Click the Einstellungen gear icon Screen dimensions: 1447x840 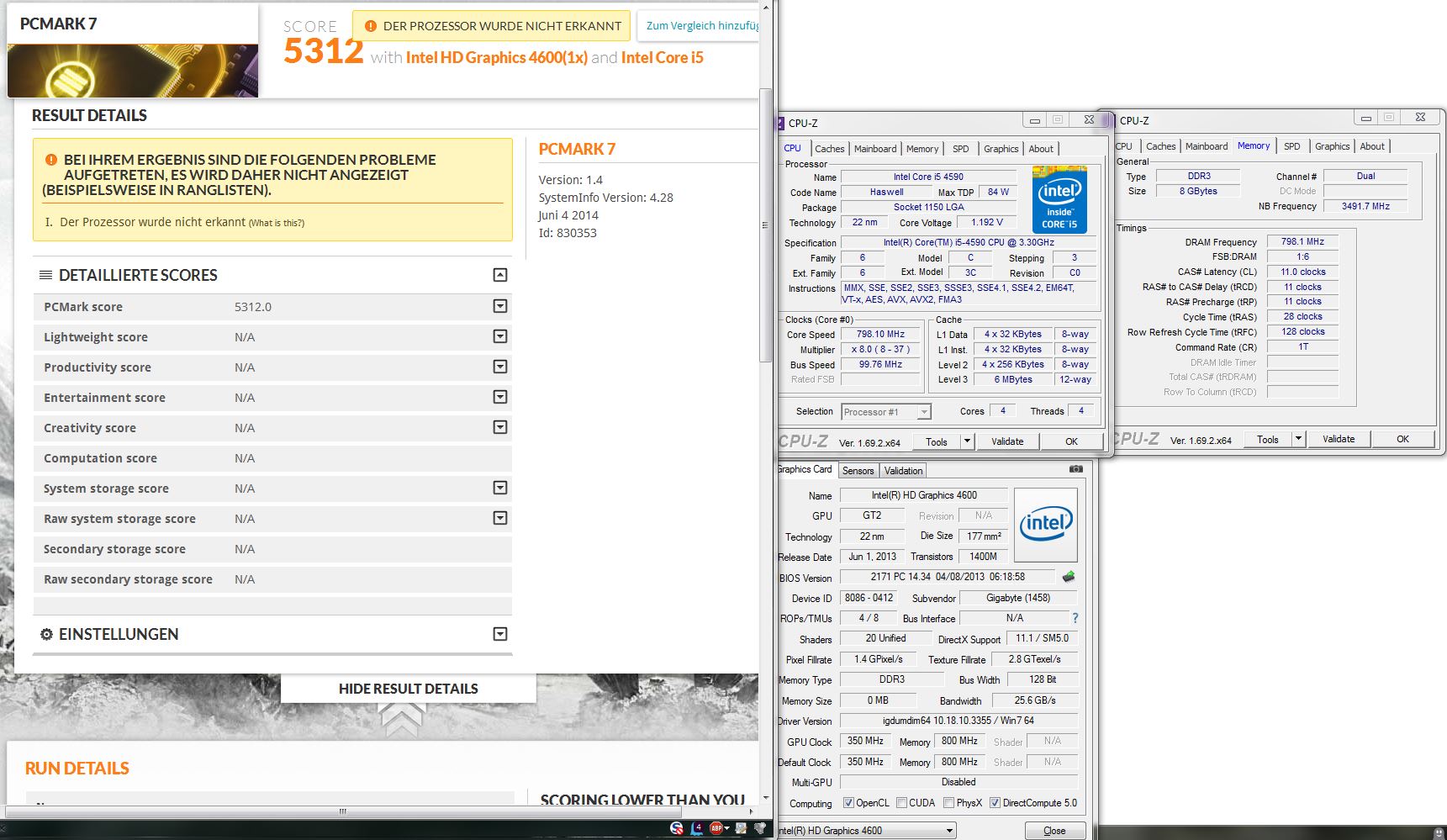point(47,634)
